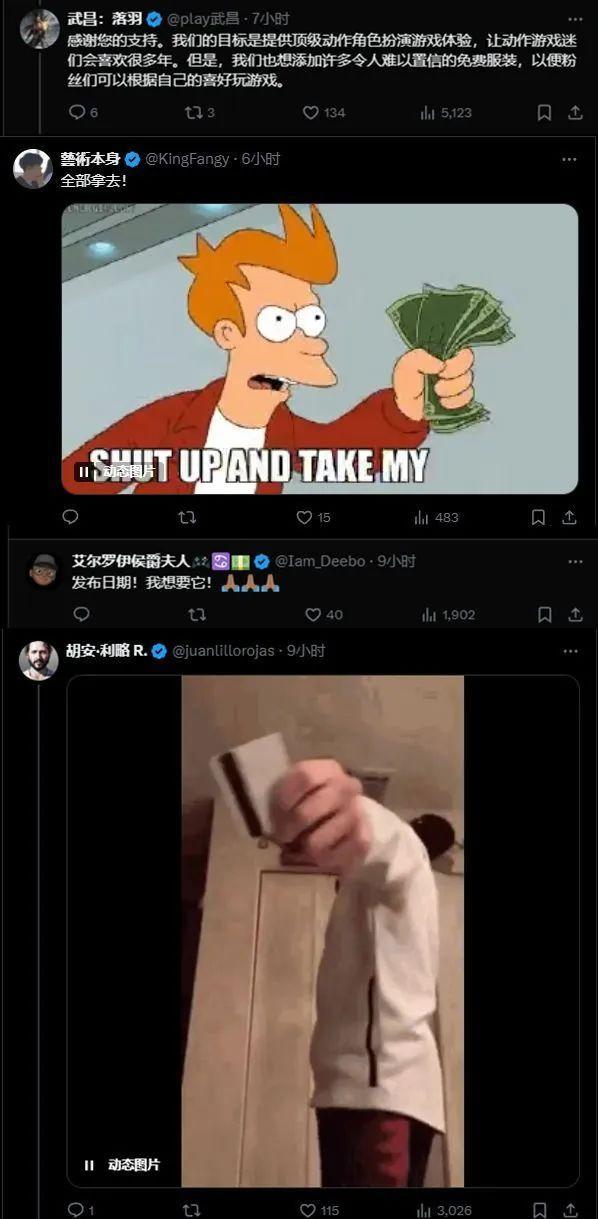Bookmark the KingFangy Futurama tweet
This screenshot has height=1219, width=598.
(x=538, y=517)
